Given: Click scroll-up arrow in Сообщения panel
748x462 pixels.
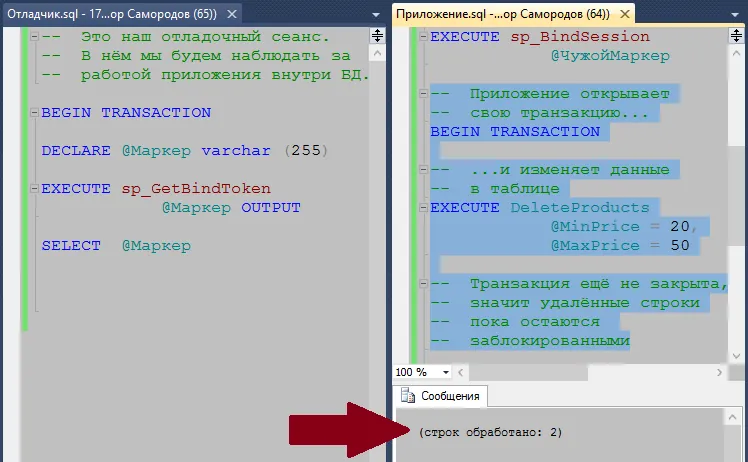Looking at the screenshot, I should pyautogui.click(x=733, y=418).
